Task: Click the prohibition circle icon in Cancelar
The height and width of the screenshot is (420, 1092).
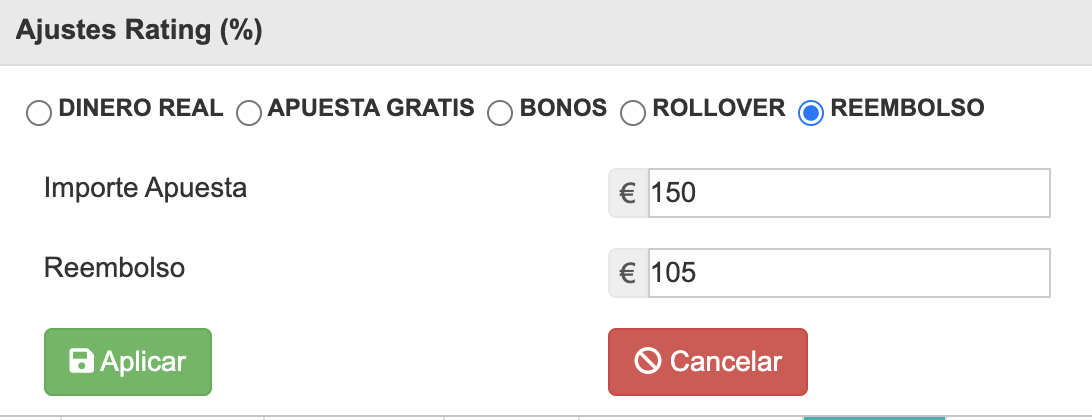Action: point(648,361)
